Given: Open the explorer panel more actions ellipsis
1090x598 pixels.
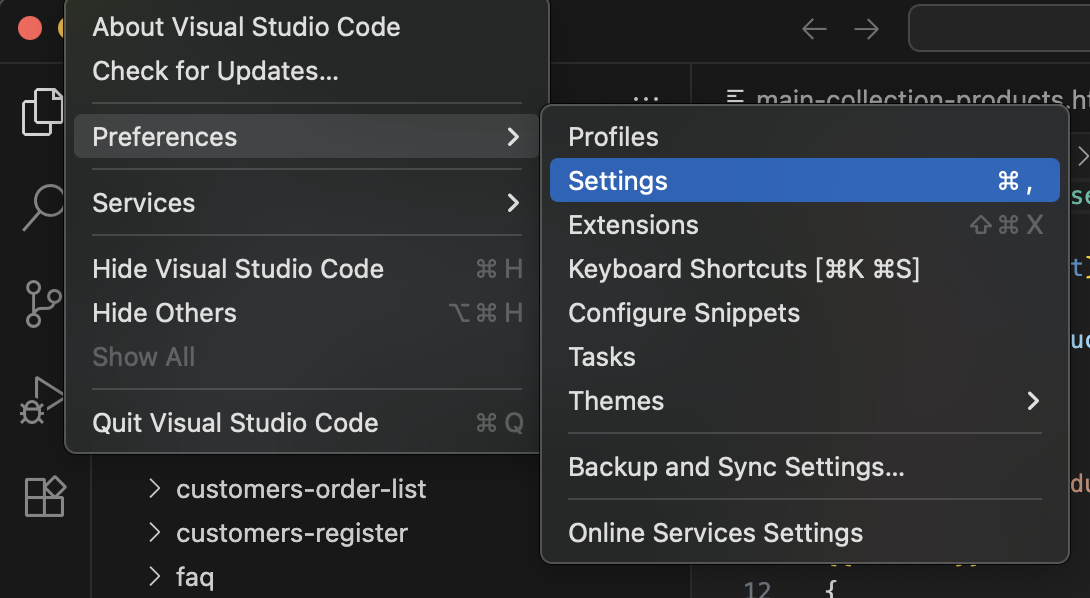Looking at the screenshot, I should click(x=646, y=99).
